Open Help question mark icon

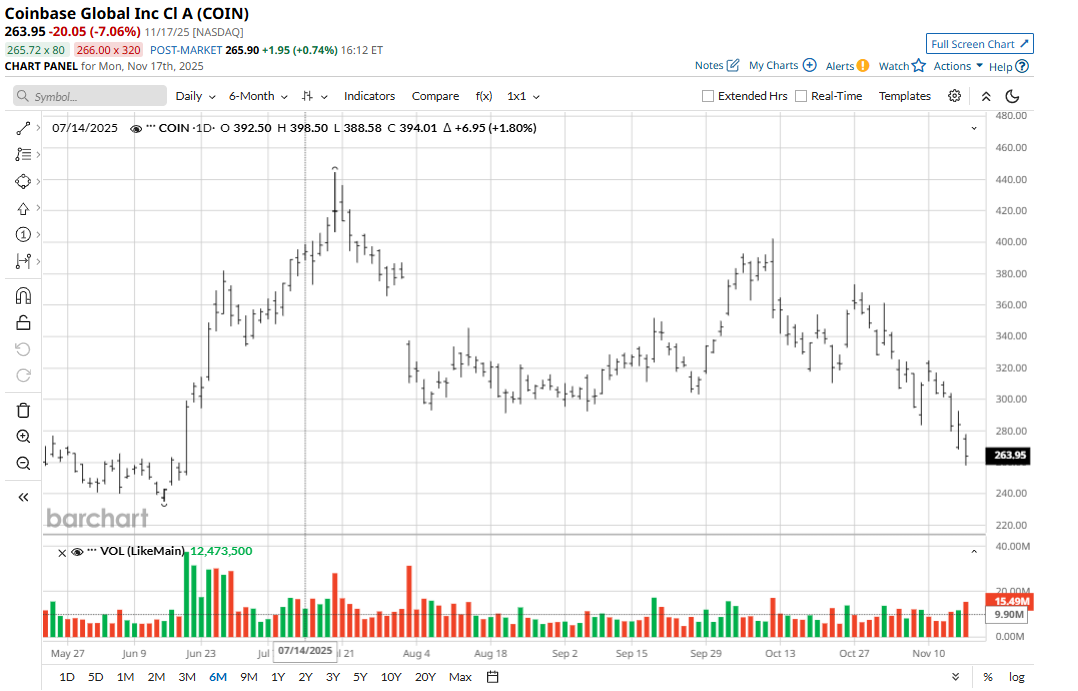(1022, 67)
